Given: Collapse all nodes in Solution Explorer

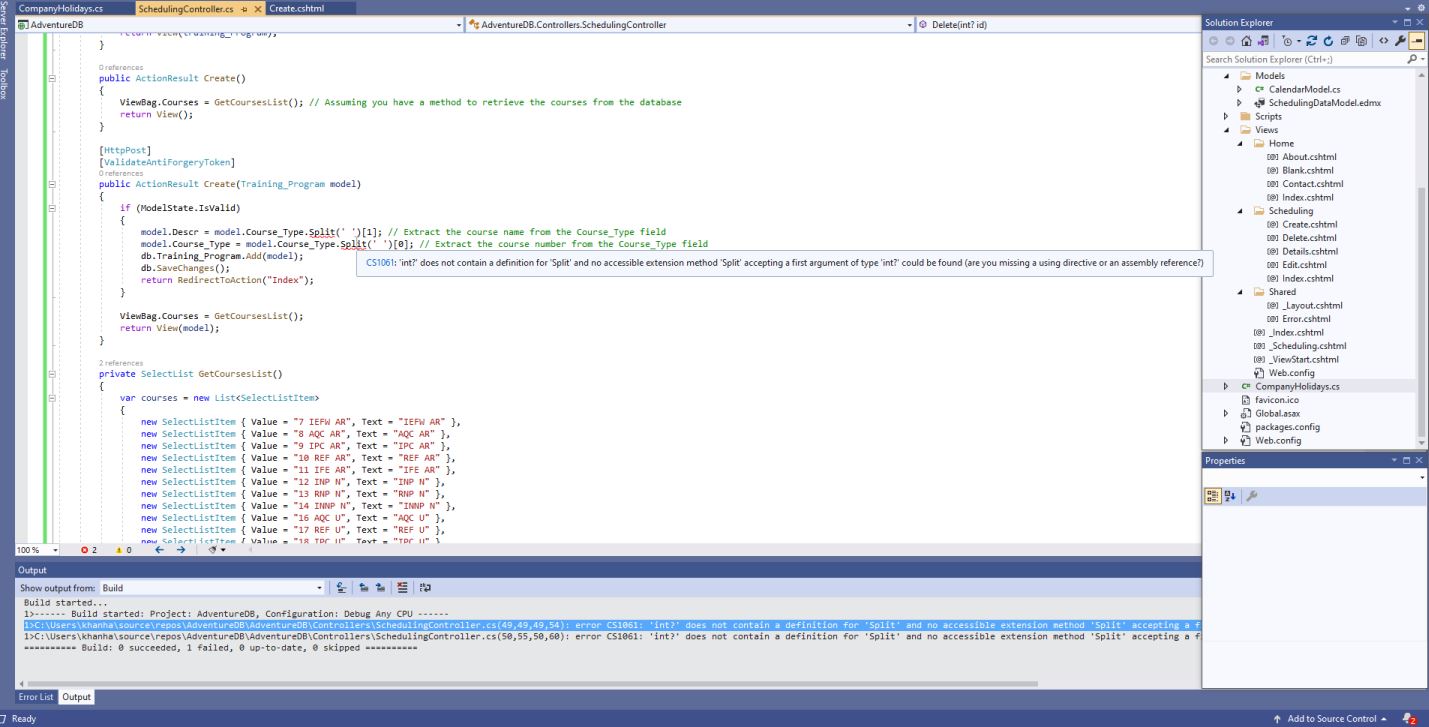Looking at the screenshot, I should pos(1345,41).
